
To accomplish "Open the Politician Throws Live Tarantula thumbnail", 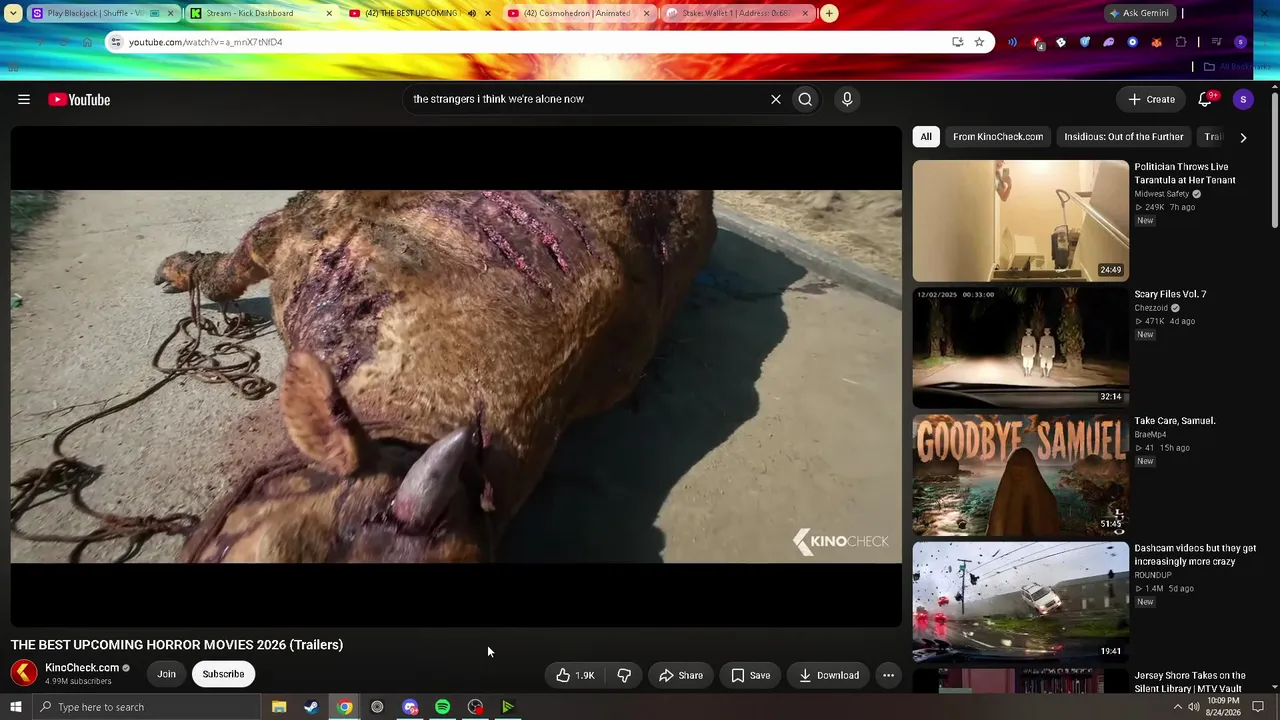I will 1020,221.
